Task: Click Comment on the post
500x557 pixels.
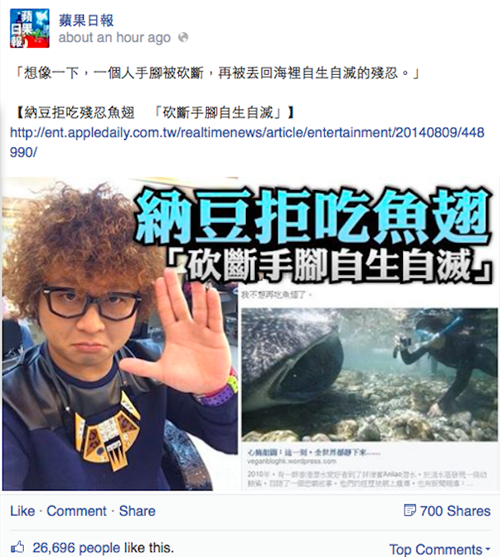Action: [x=76, y=511]
